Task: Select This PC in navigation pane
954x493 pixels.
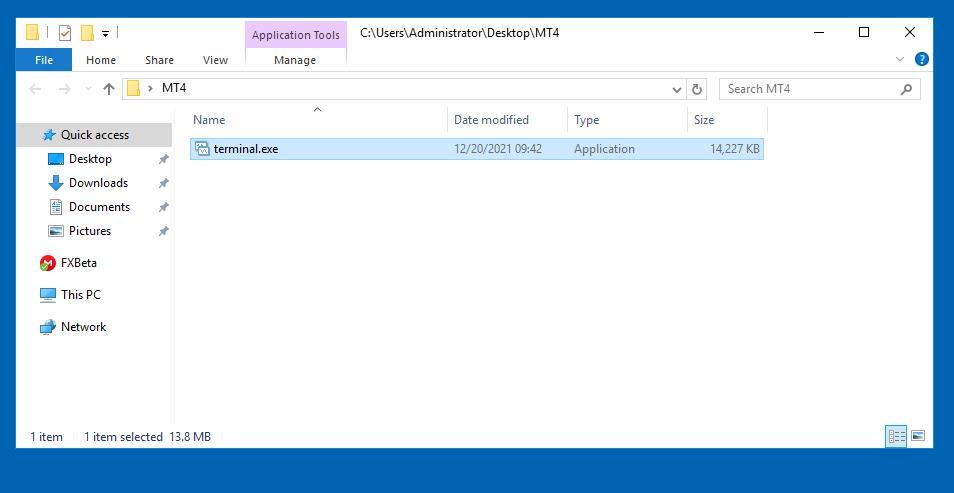Action: [80, 295]
